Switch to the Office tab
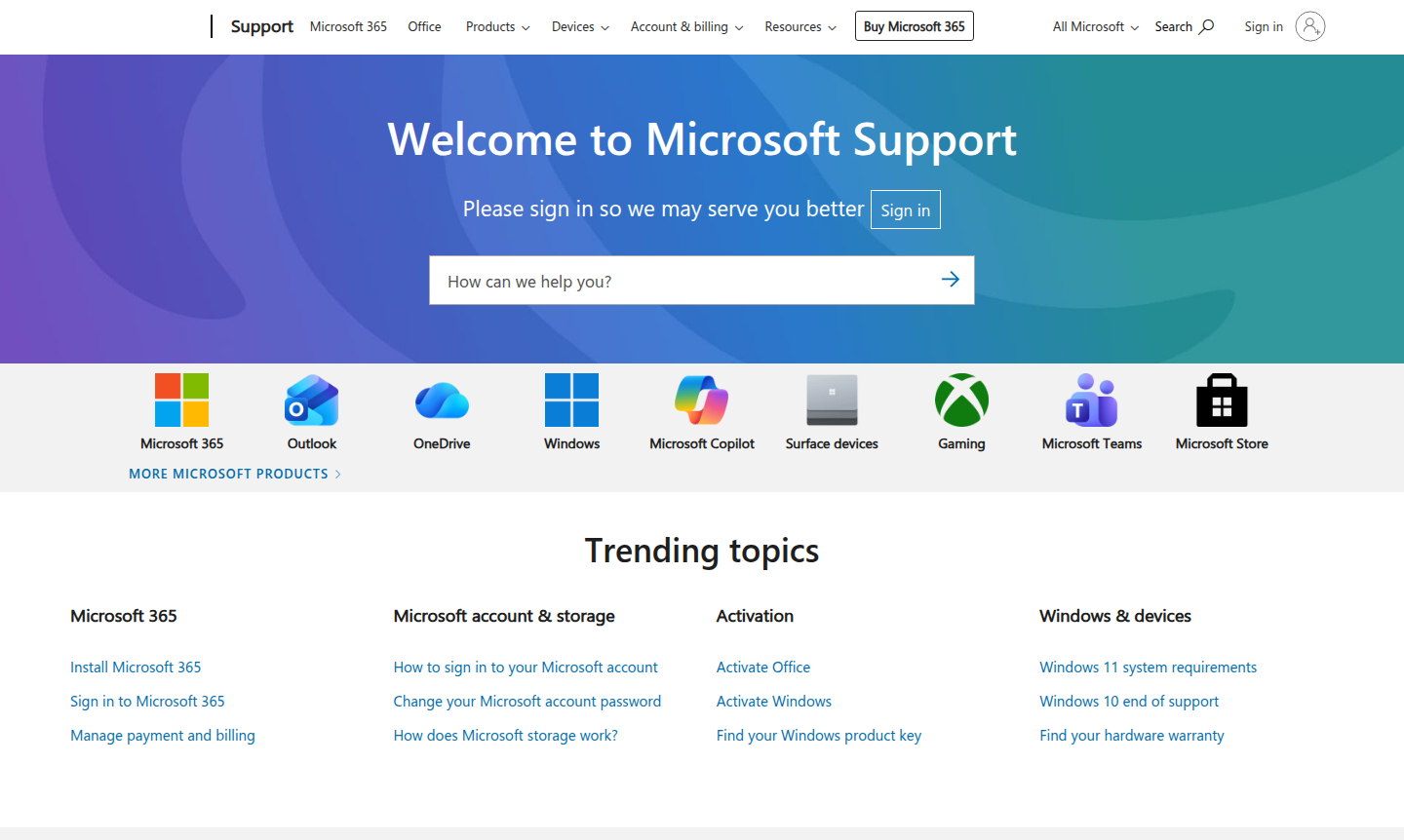Viewport: 1404px width, 840px height. point(424,26)
